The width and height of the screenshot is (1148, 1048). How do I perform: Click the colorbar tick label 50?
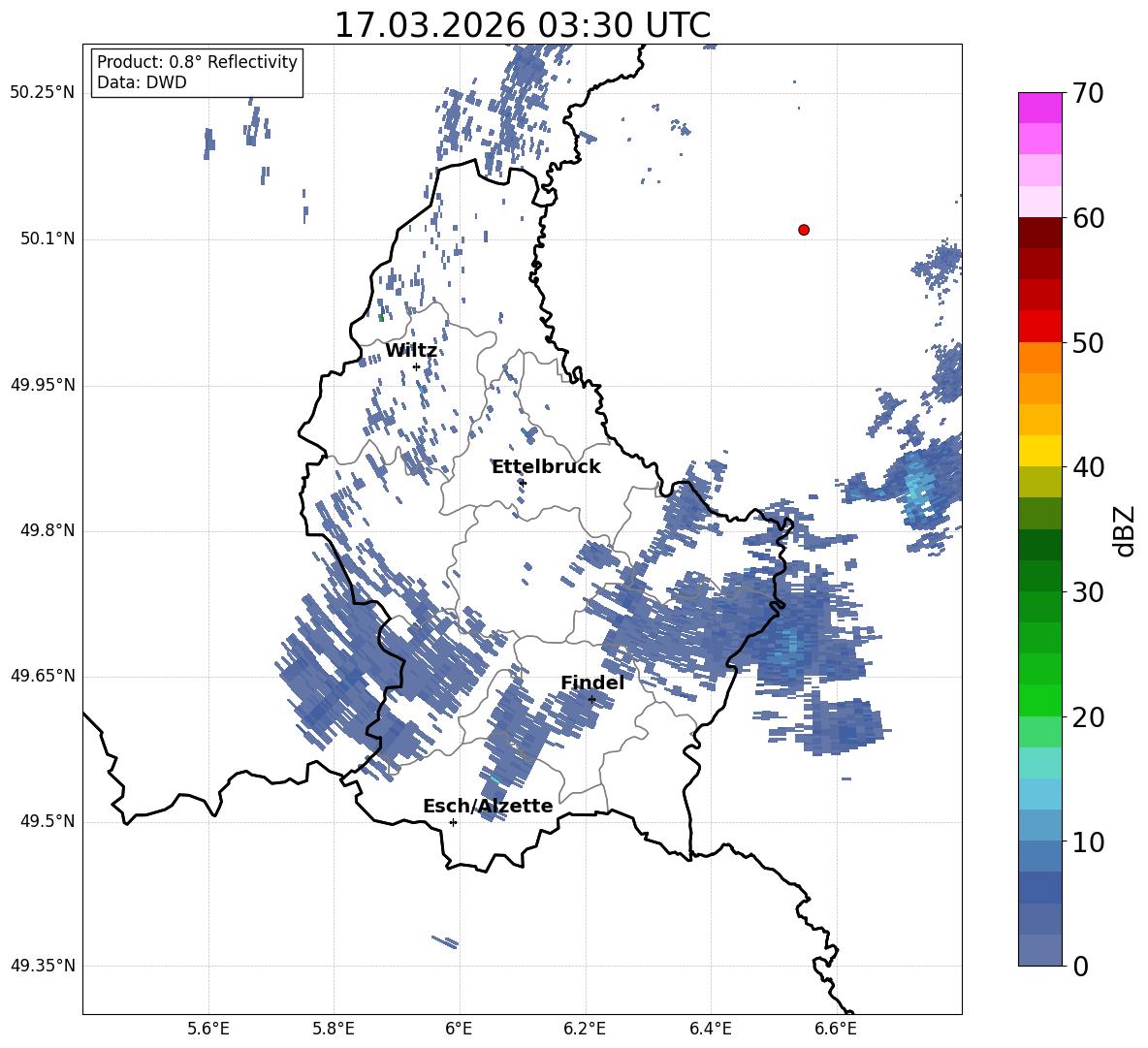1088,343
